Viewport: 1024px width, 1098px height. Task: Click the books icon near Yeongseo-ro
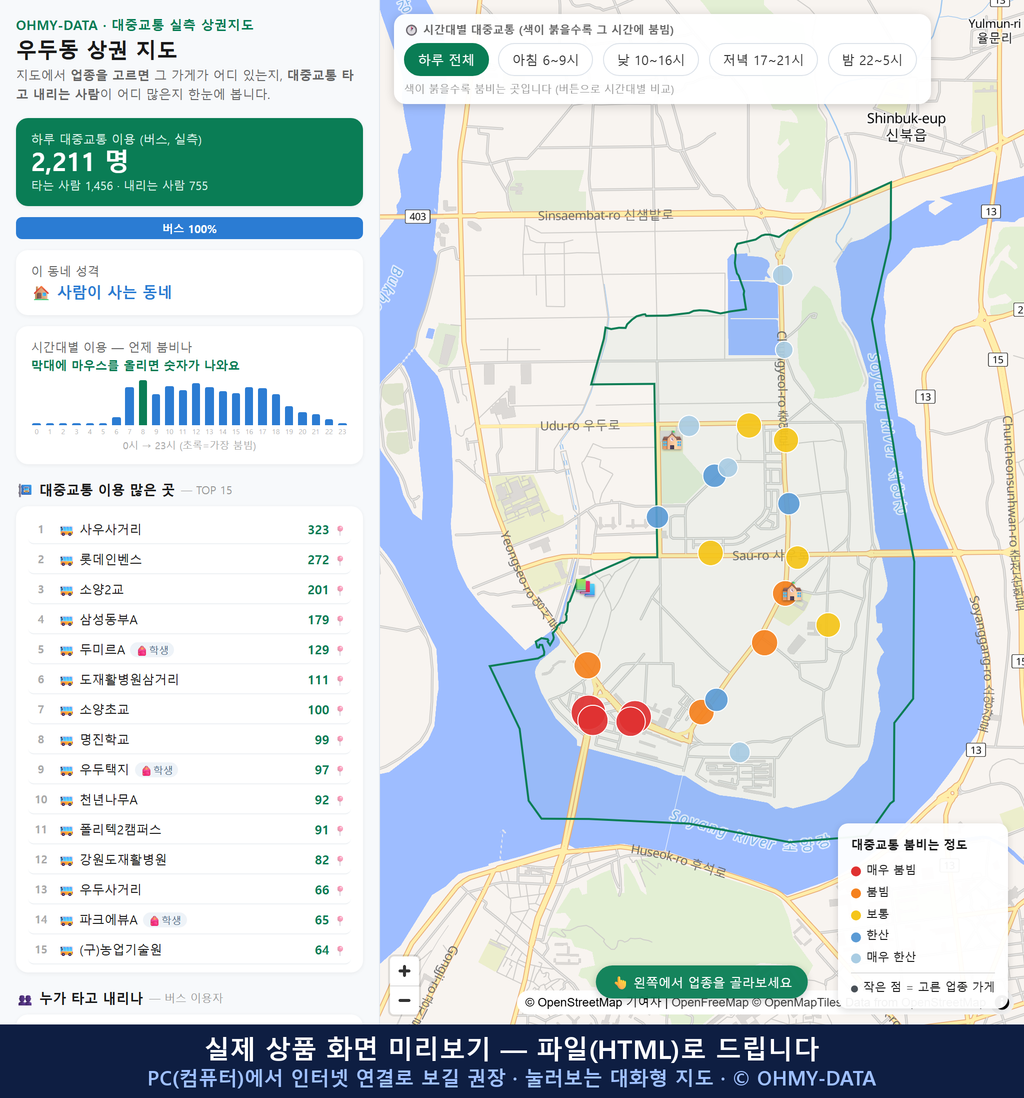pyautogui.click(x=585, y=587)
